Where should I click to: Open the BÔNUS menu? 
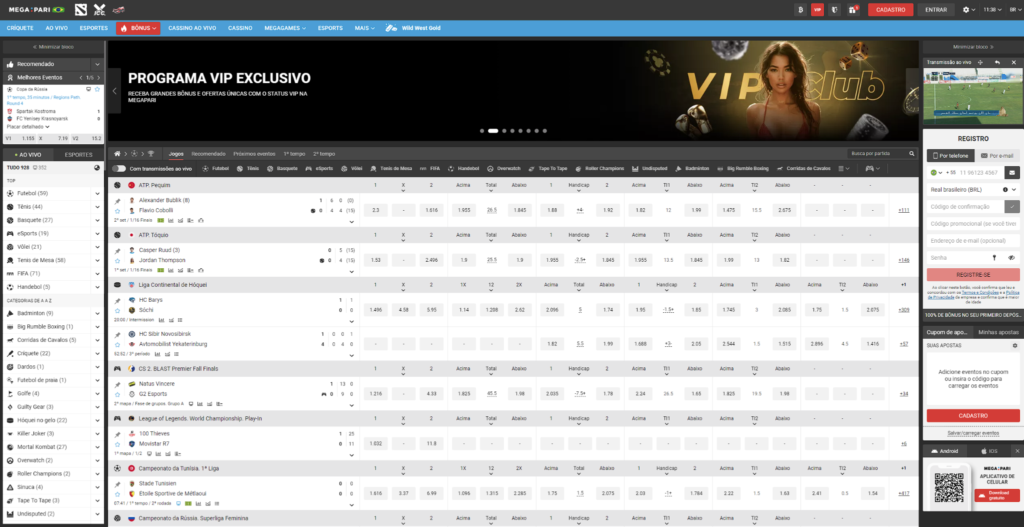pos(138,28)
